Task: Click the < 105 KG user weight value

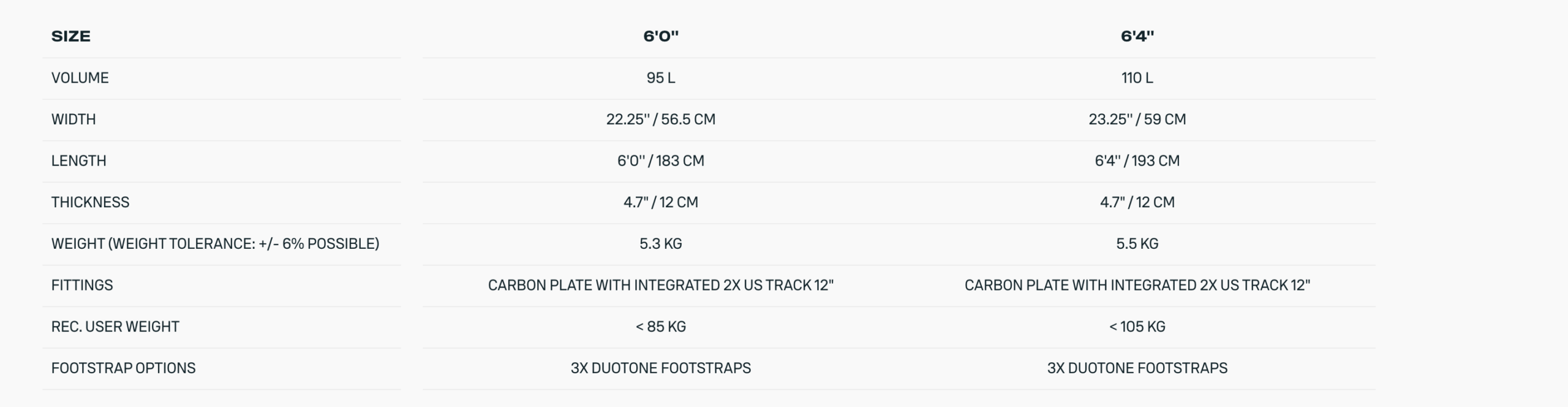Action: [x=1137, y=327]
